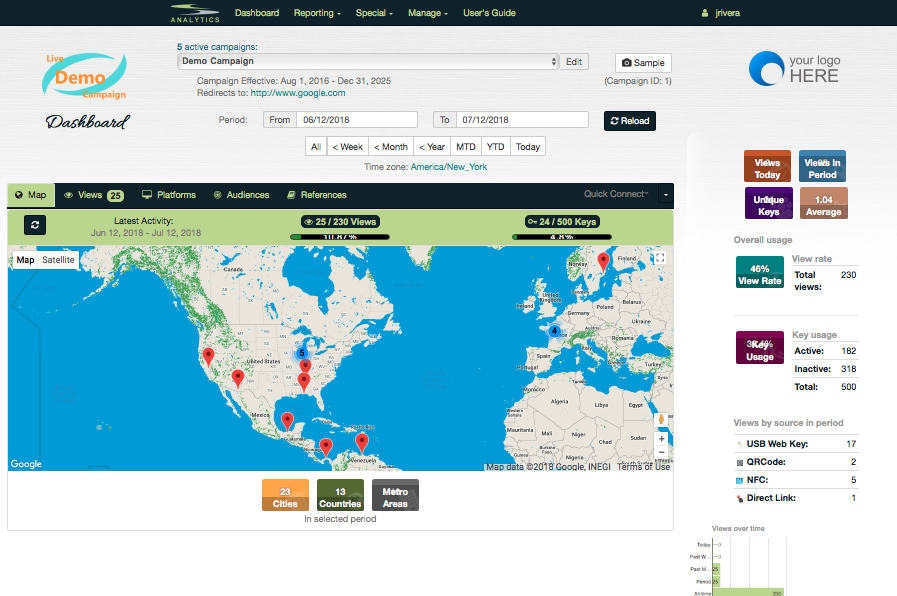Image resolution: width=897 pixels, height=596 pixels.
Task: Expand the Special menu
Action: click(x=373, y=13)
